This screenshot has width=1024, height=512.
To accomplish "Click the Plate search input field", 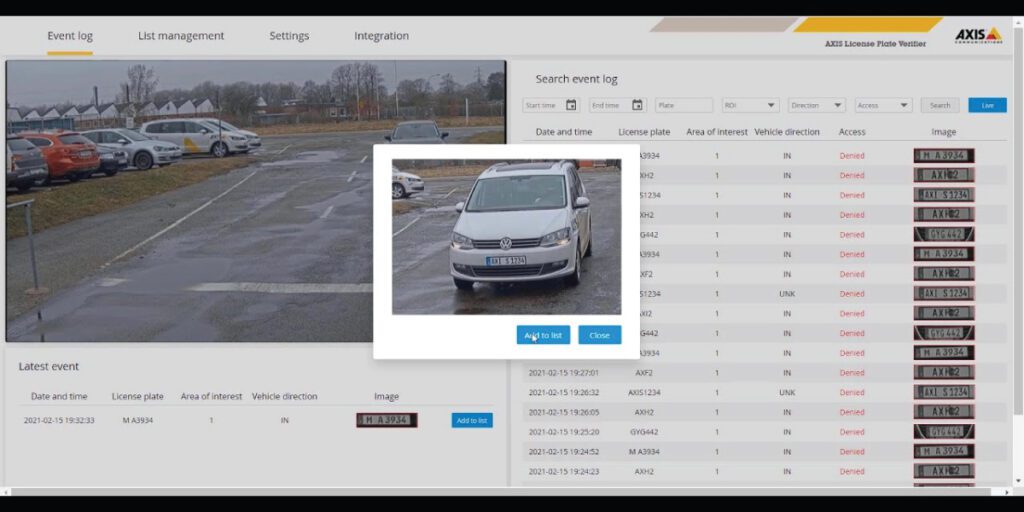I will point(684,105).
